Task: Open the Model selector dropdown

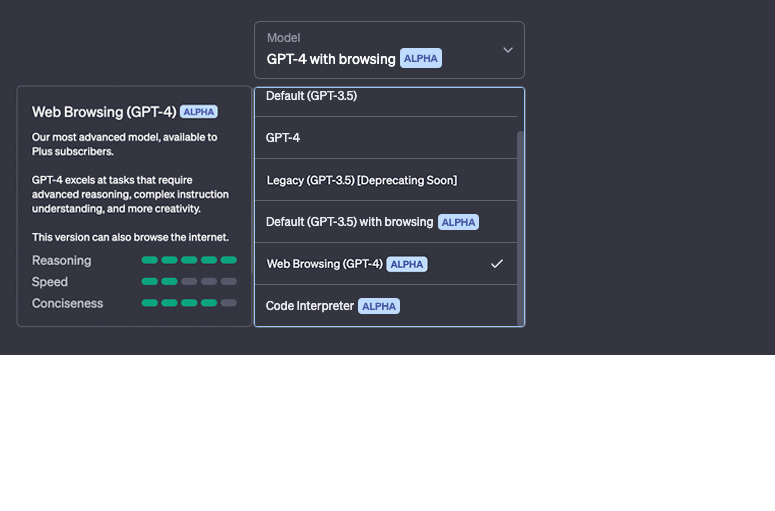Action: click(x=389, y=50)
